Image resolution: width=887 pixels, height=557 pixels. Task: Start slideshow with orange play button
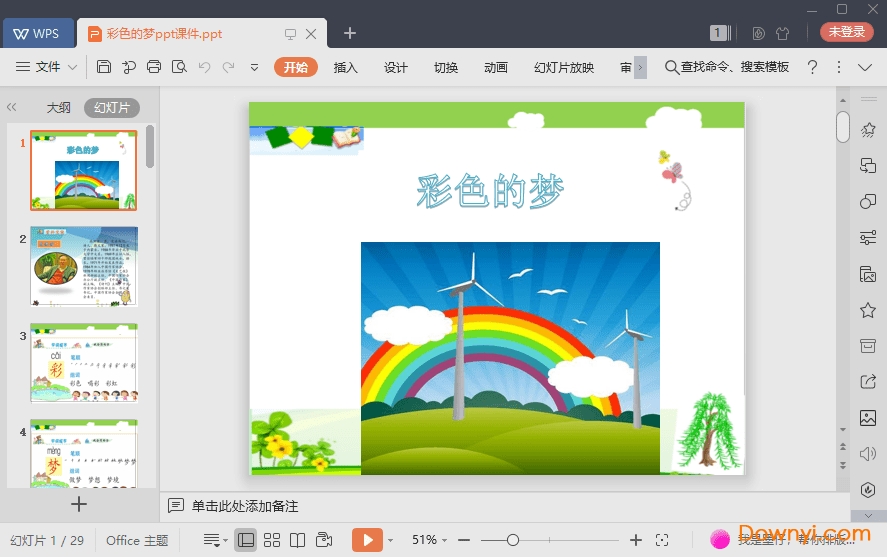[x=367, y=540]
